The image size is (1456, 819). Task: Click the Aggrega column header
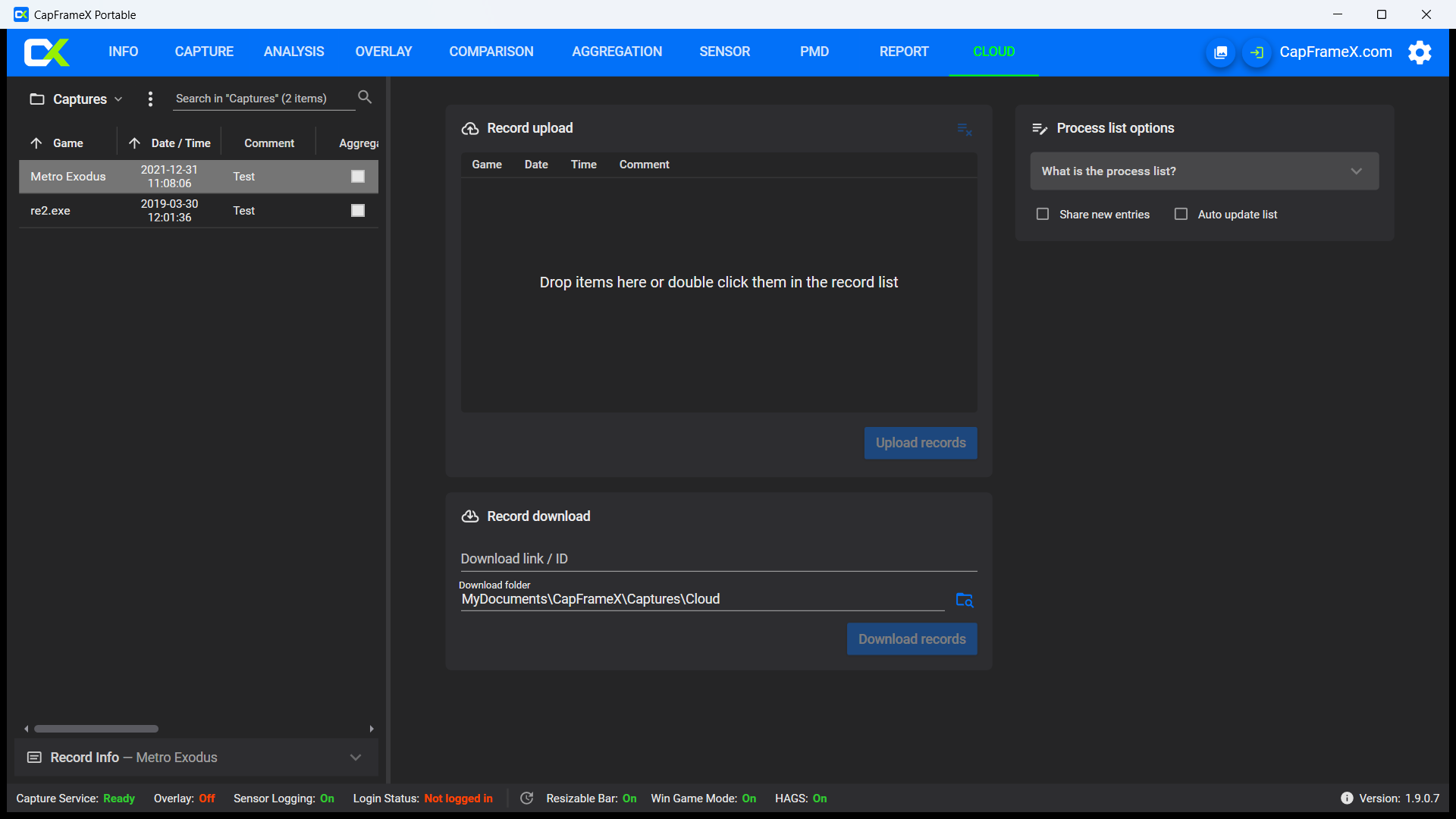359,143
